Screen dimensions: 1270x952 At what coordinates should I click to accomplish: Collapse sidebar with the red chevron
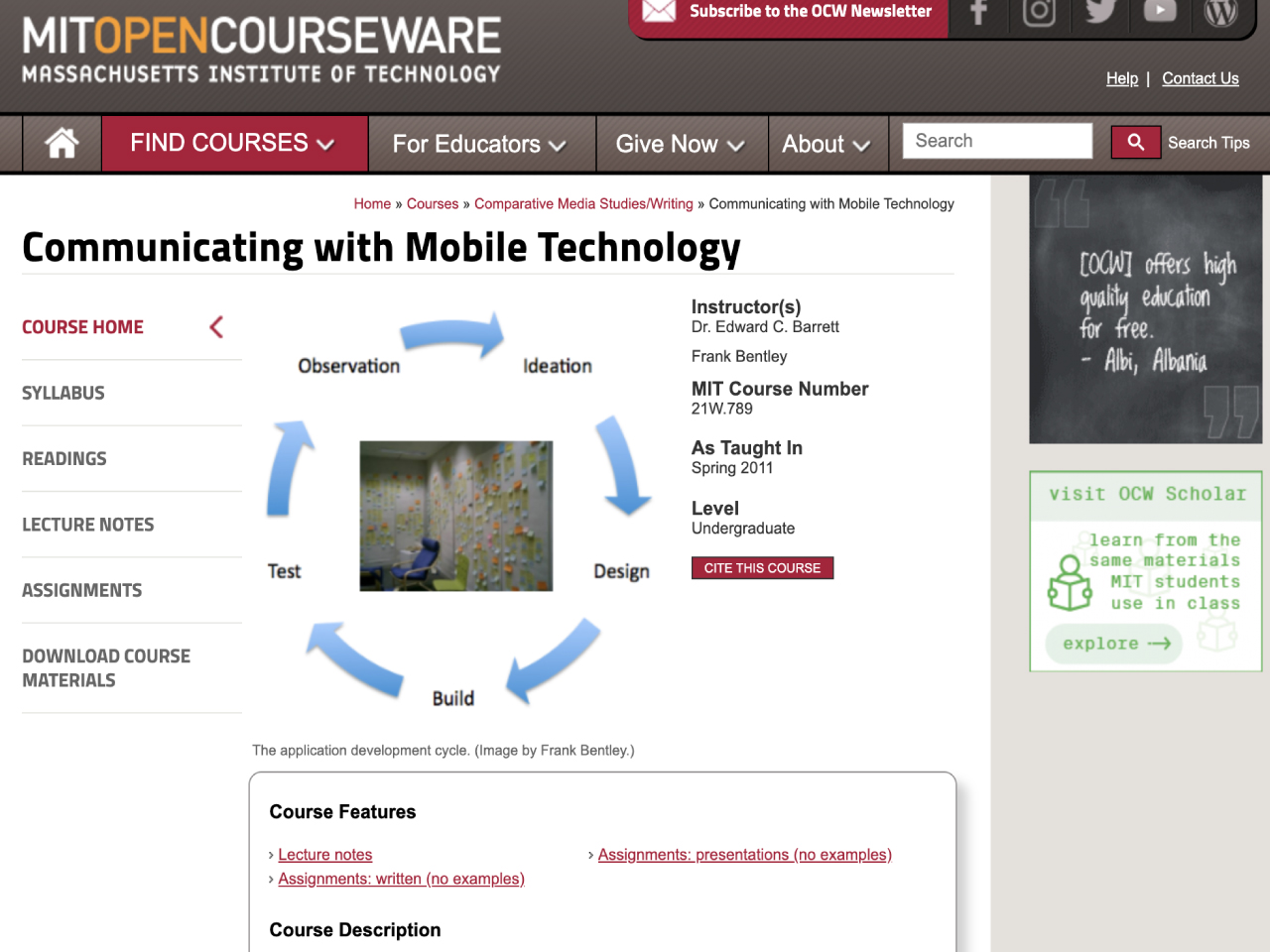point(216,327)
